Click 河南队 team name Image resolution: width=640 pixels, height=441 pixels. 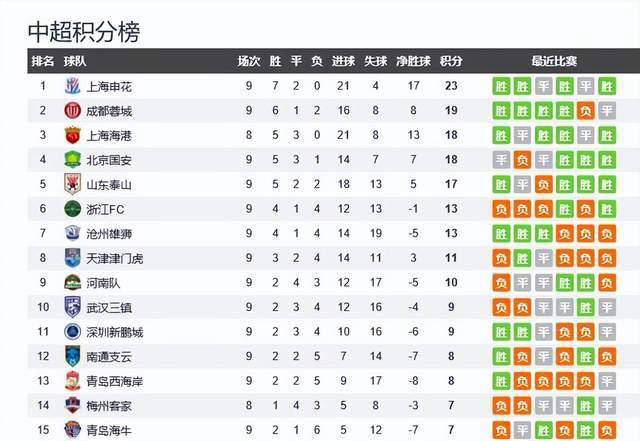click(x=103, y=283)
